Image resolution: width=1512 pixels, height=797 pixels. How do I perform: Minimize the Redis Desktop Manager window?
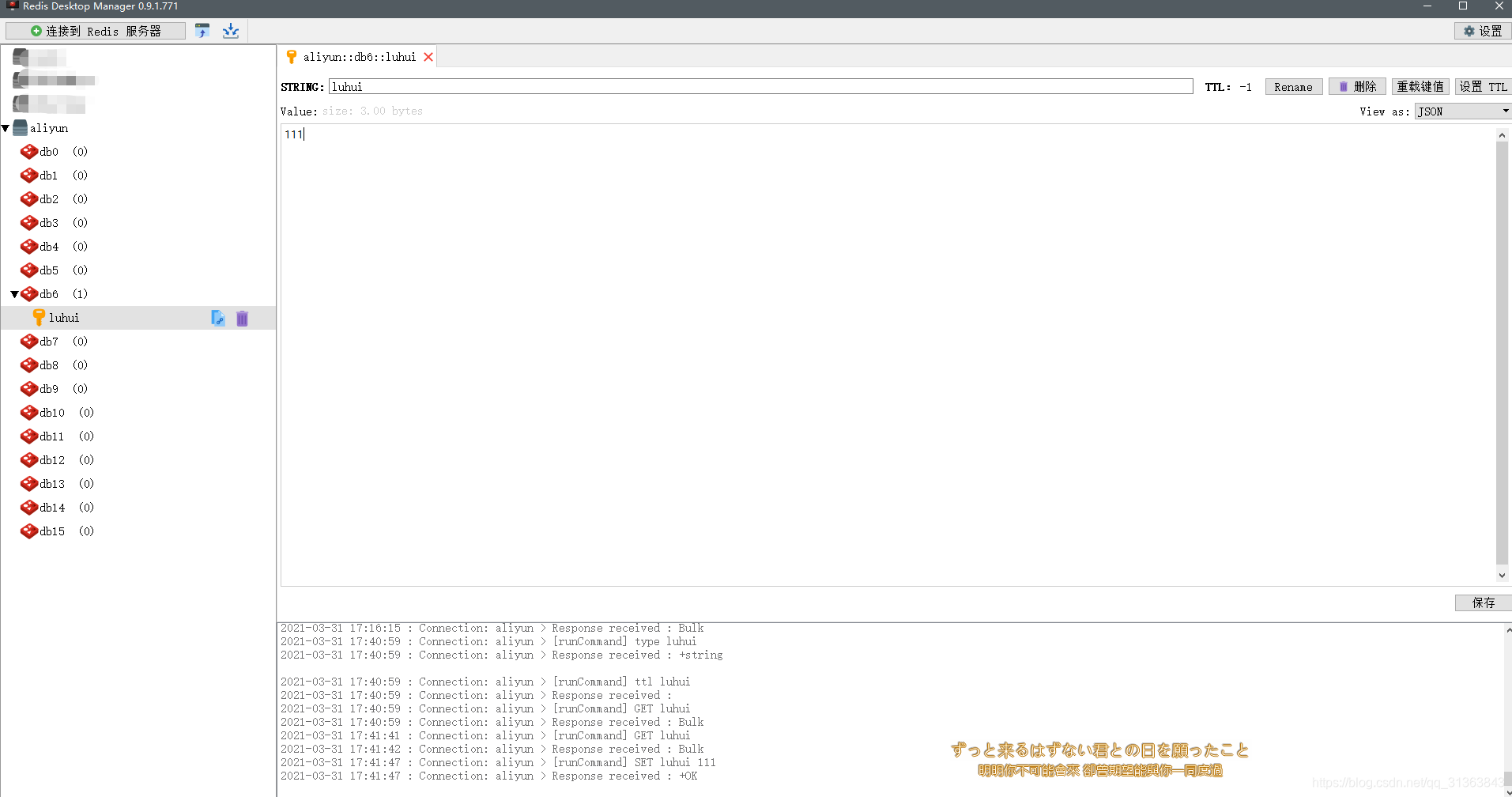click(1427, 6)
